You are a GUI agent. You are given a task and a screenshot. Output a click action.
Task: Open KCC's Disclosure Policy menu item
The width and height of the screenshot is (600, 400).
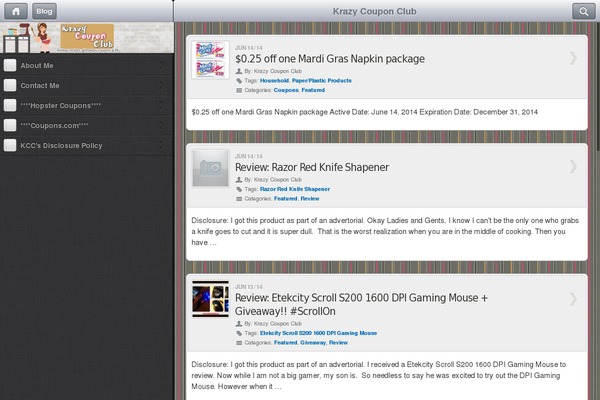tap(87, 145)
